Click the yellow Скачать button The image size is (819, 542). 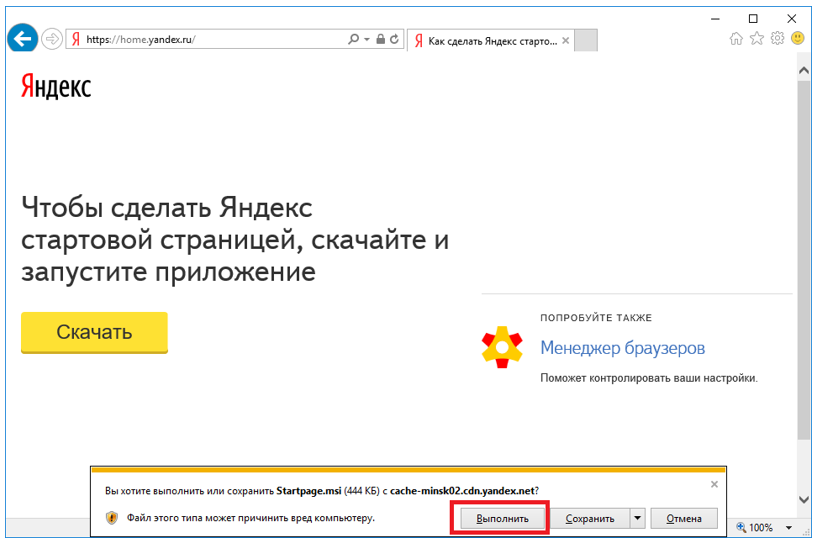(x=95, y=332)
